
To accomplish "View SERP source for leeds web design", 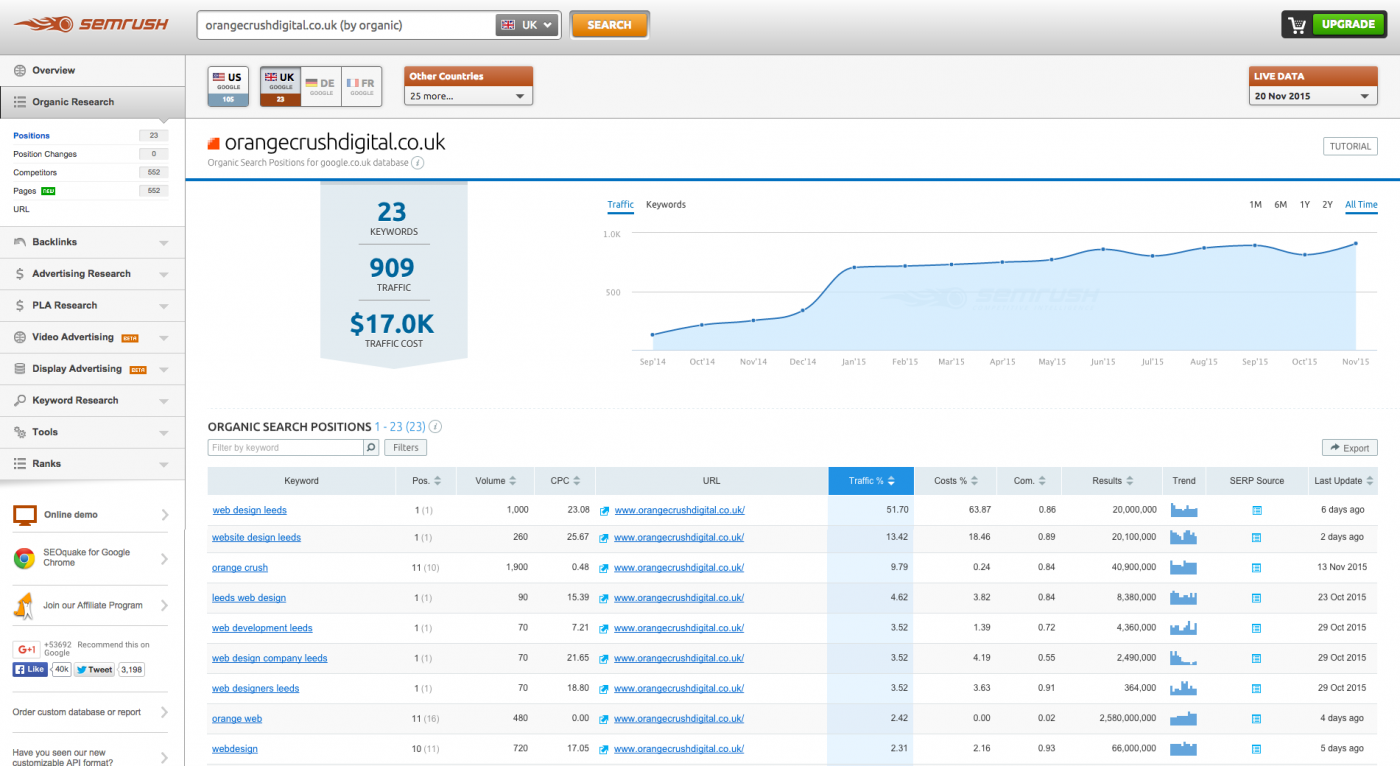I will (1257, 598).
